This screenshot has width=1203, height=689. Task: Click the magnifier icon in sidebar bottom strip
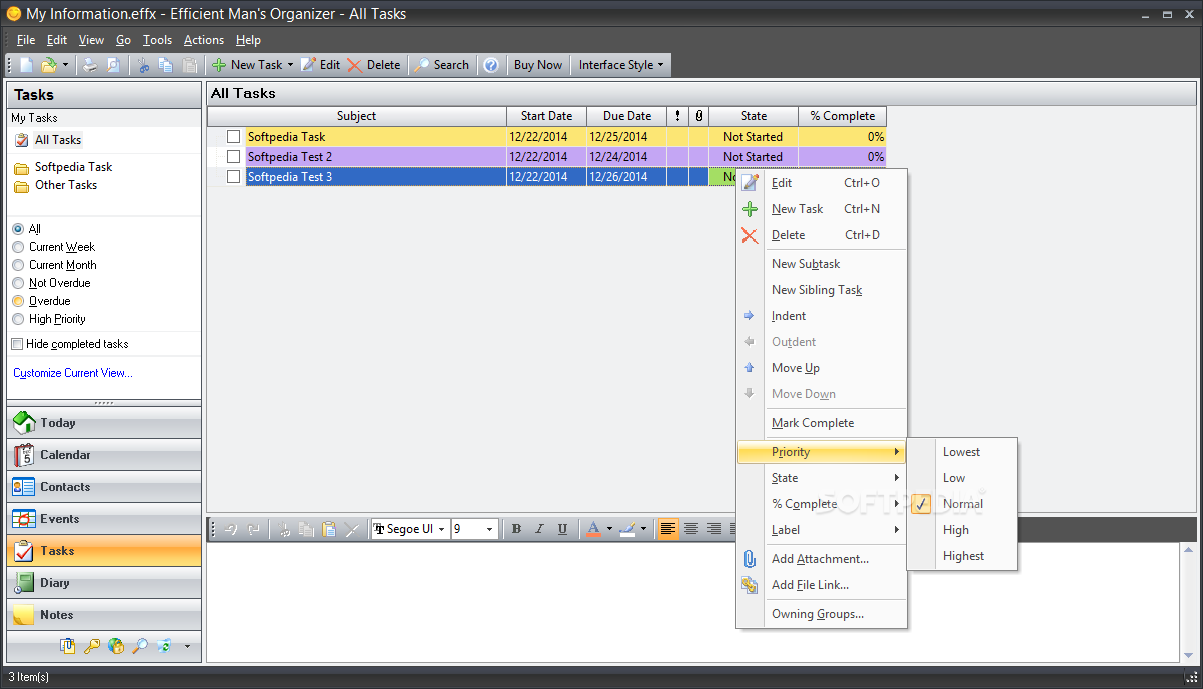(140, 646)
